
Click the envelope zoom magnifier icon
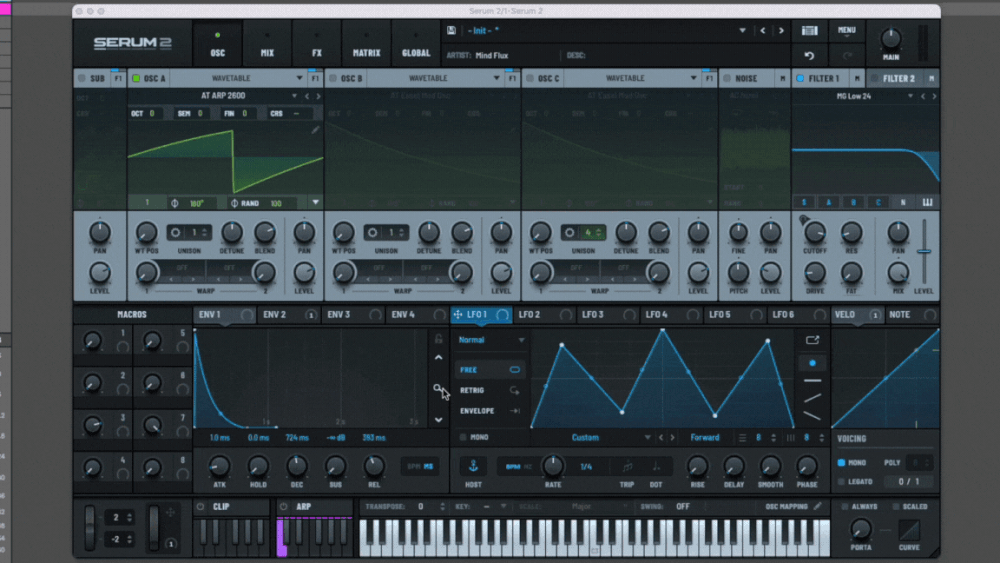coord(438,388)
